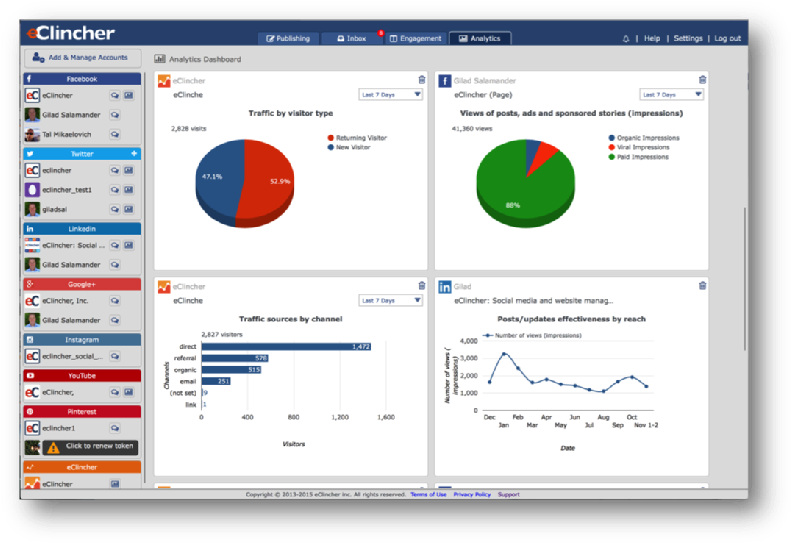
Task: Open the Inbox tab
Action: 351,39
